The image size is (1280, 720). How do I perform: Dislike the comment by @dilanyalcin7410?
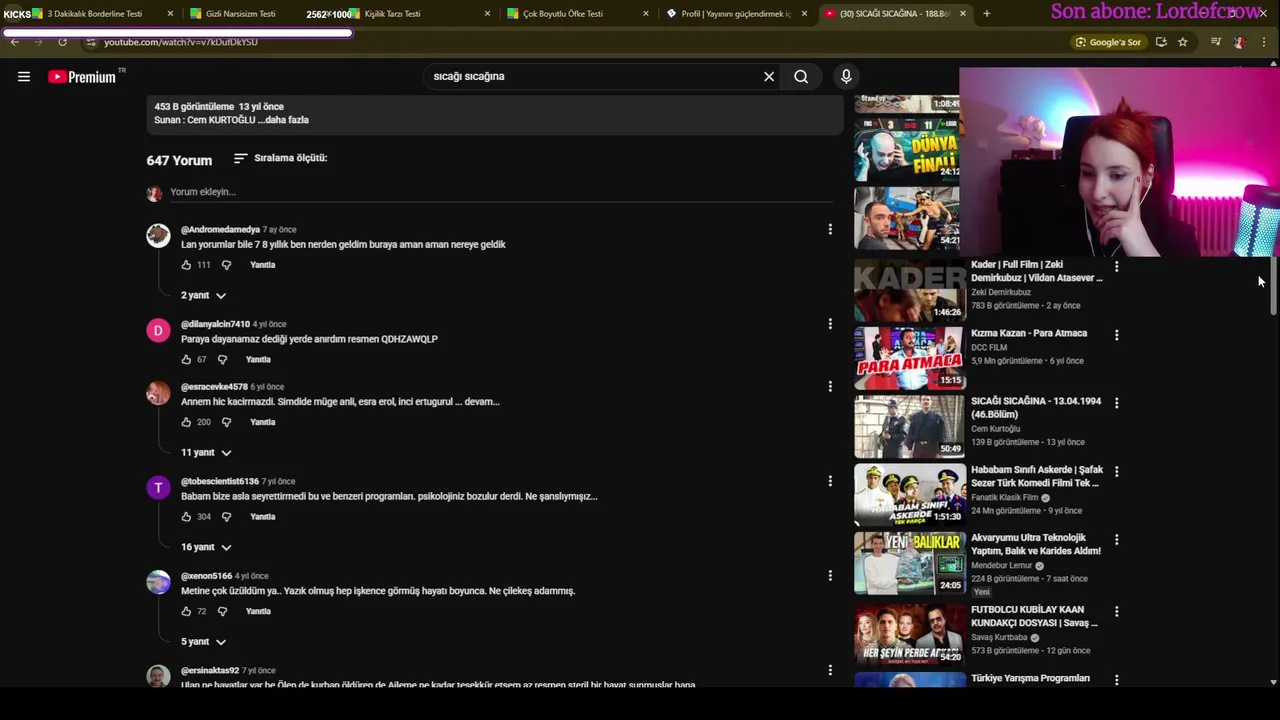(x=222, y=360)
